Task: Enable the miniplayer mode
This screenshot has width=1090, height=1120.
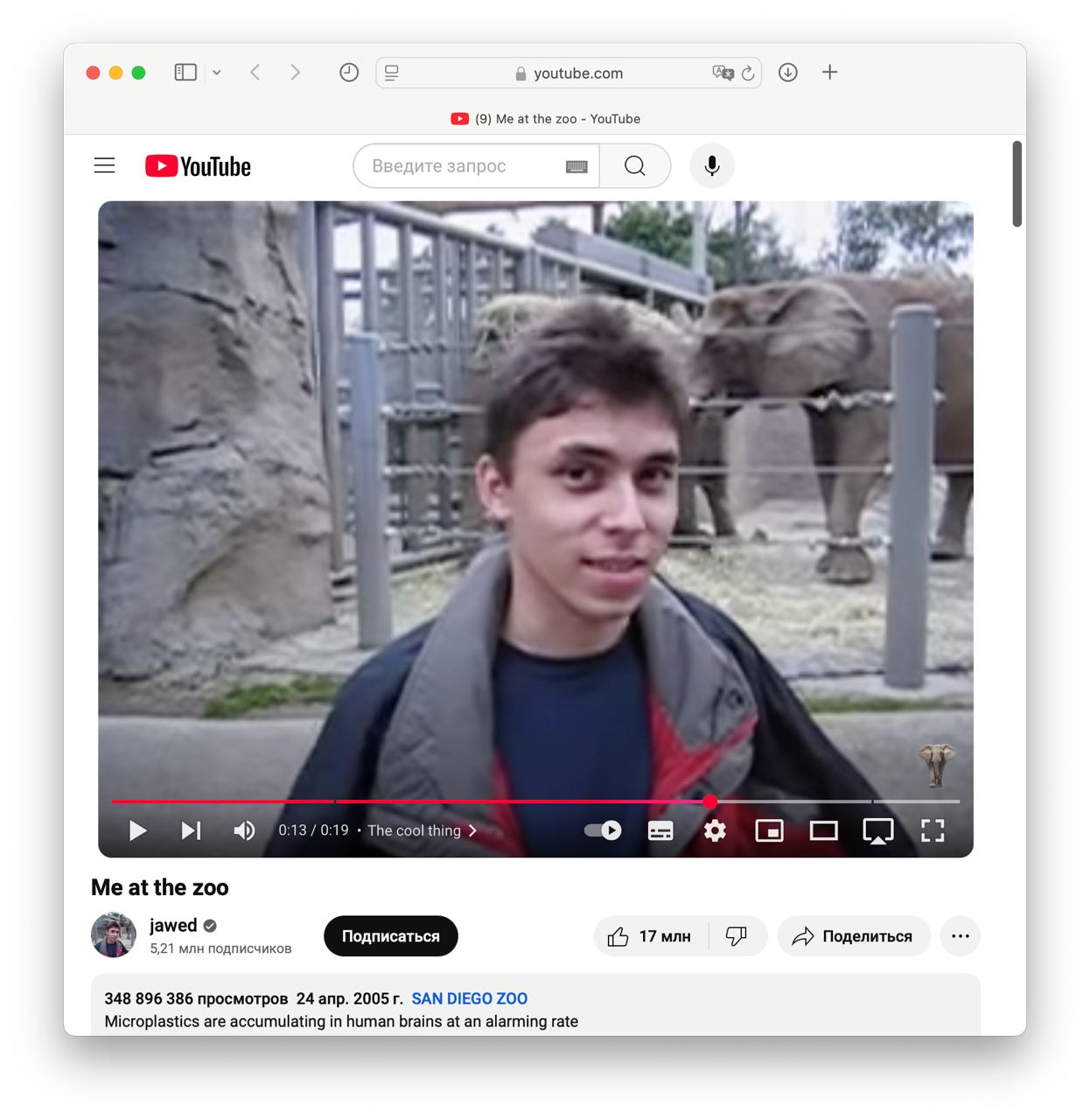Action: point(769,831)
